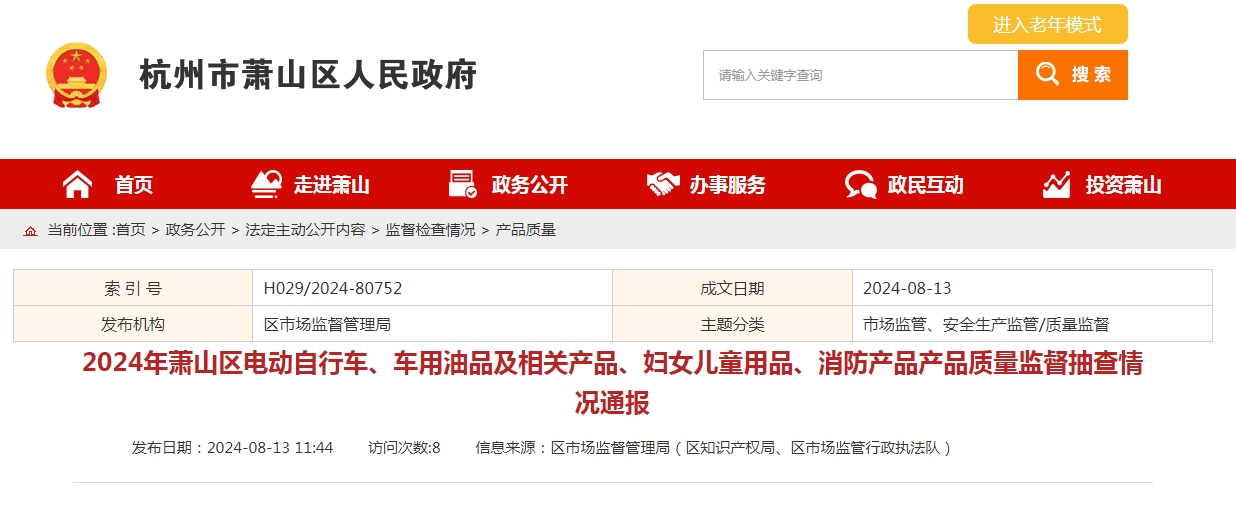Click the home icon beside 首页

(77, 184)
